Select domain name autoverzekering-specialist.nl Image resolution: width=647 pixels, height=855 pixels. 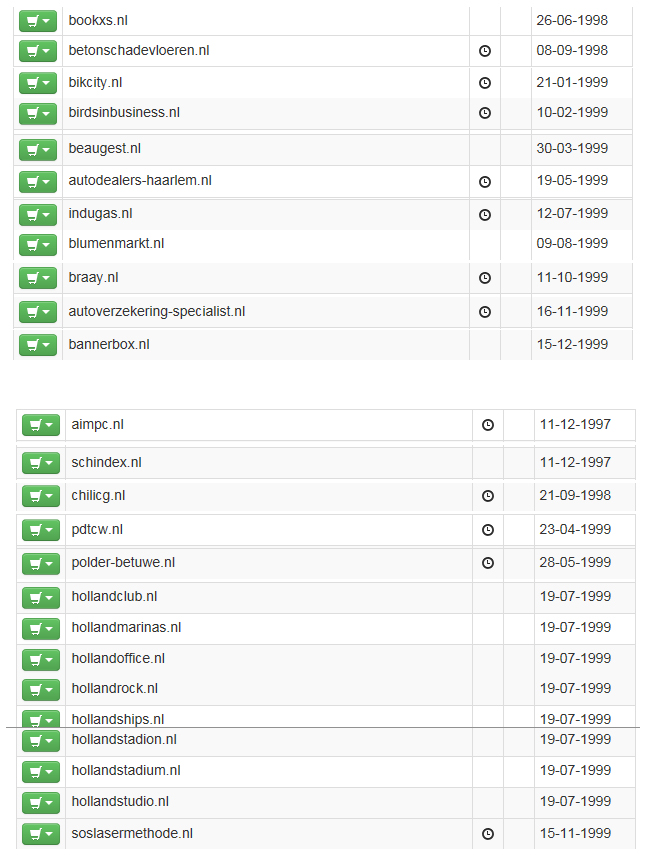[x=157, y=311]
